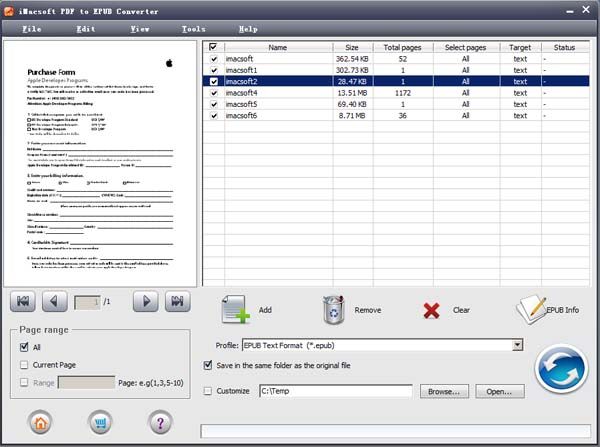The width and height of the screenshot is (600, 447).
Task: Click the Add file icon
Action: (x=235, y=309)
